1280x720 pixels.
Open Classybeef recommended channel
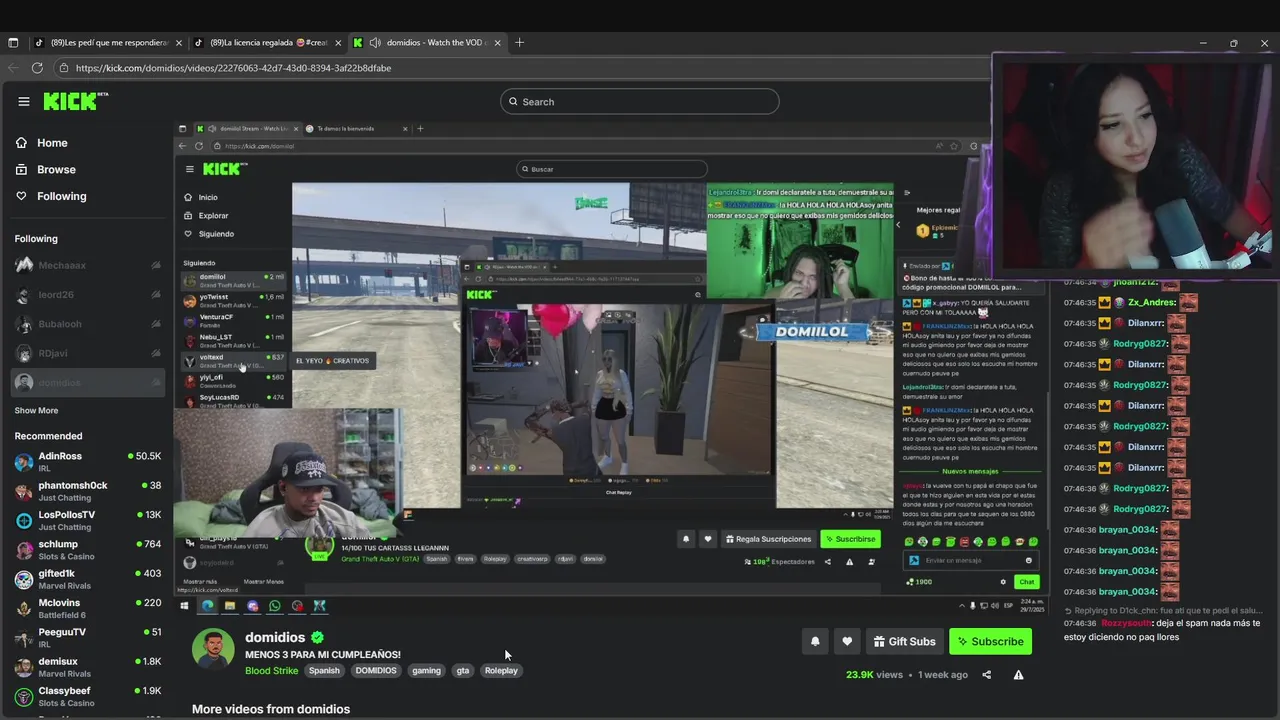[87, 696]
